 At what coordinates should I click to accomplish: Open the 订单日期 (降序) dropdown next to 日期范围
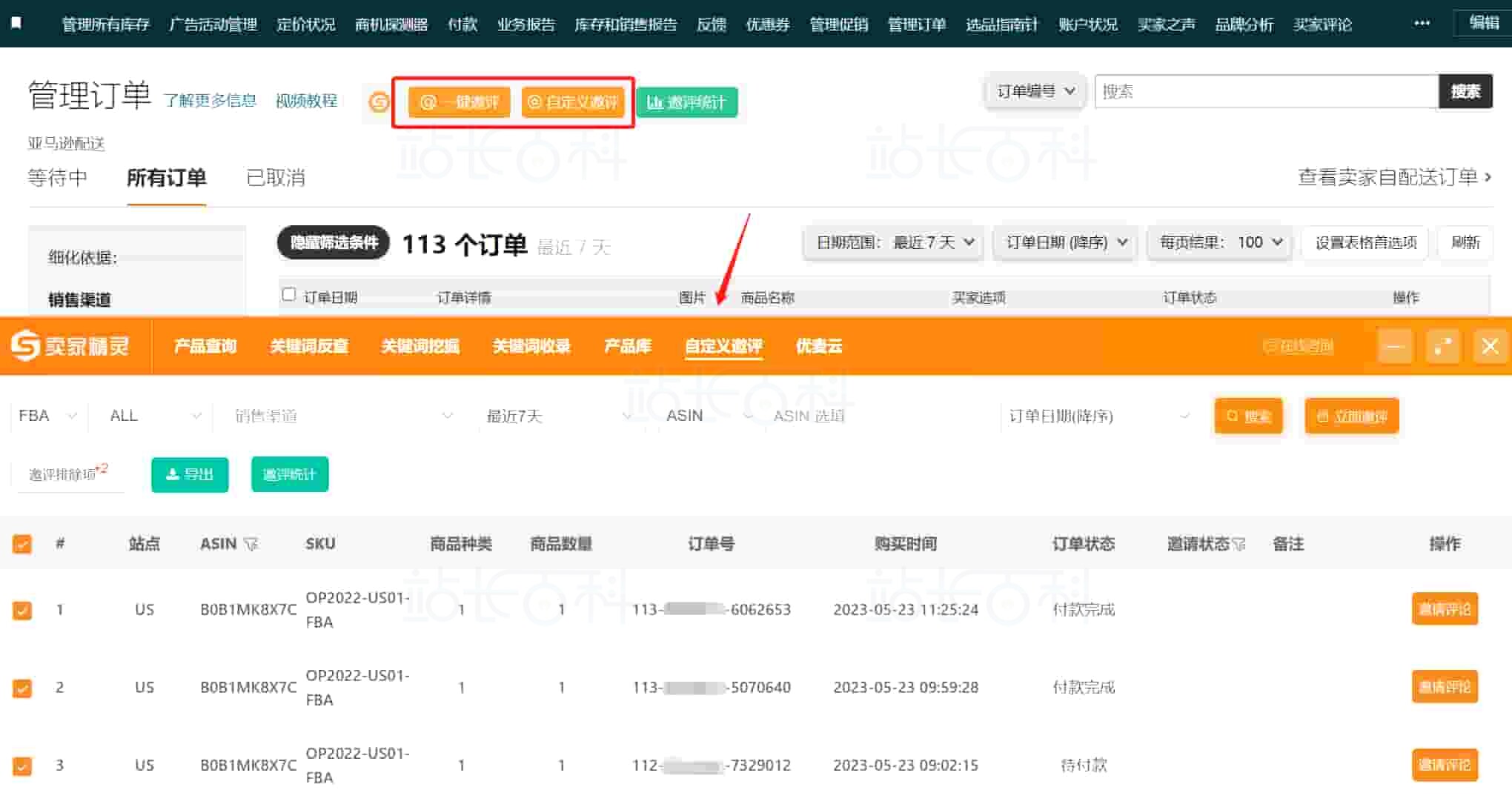point(1067,242)
